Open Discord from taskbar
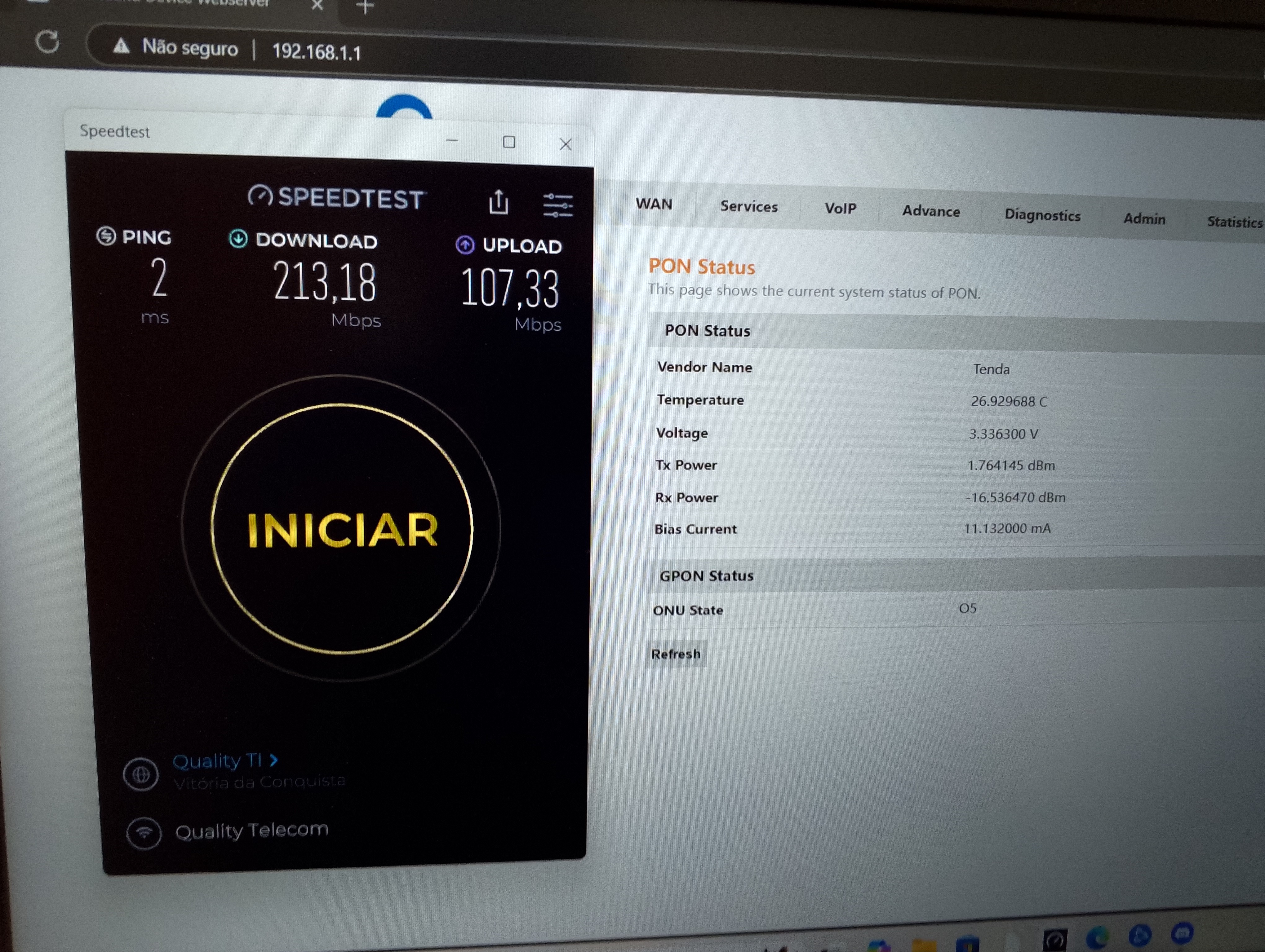 pyautogui.click(x=1182, y=933)
